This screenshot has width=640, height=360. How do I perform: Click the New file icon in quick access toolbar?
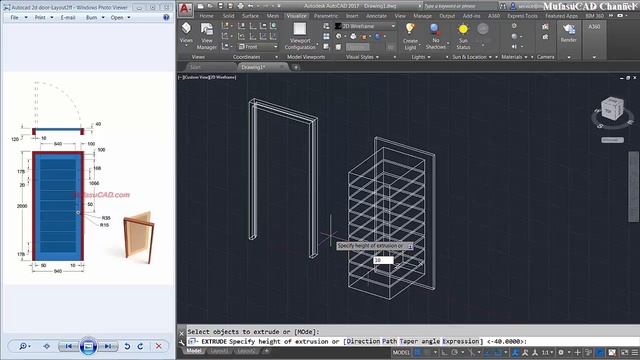coord(200,6)
